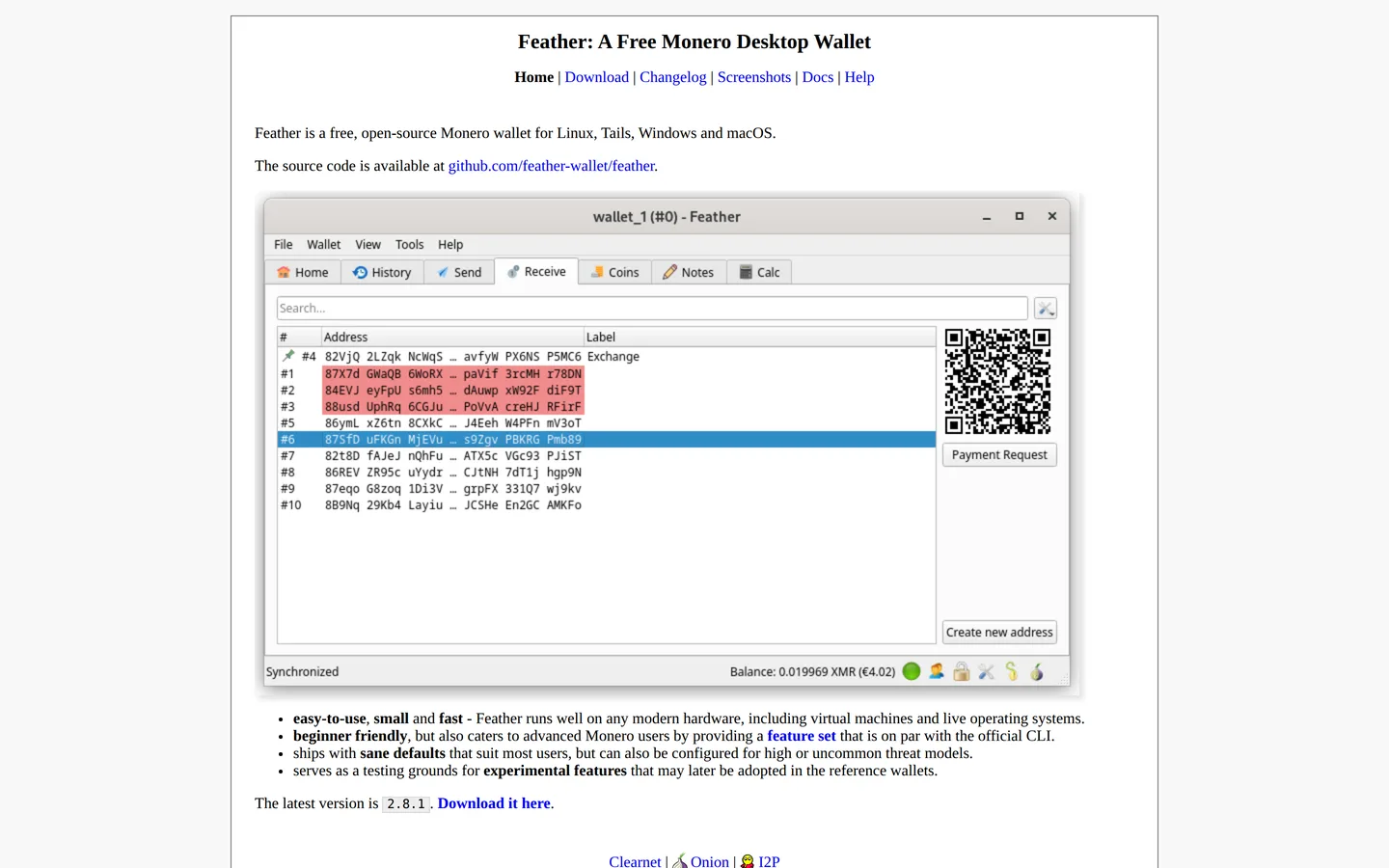Select address row #10 starting 8B9Nq

[607, 505]
